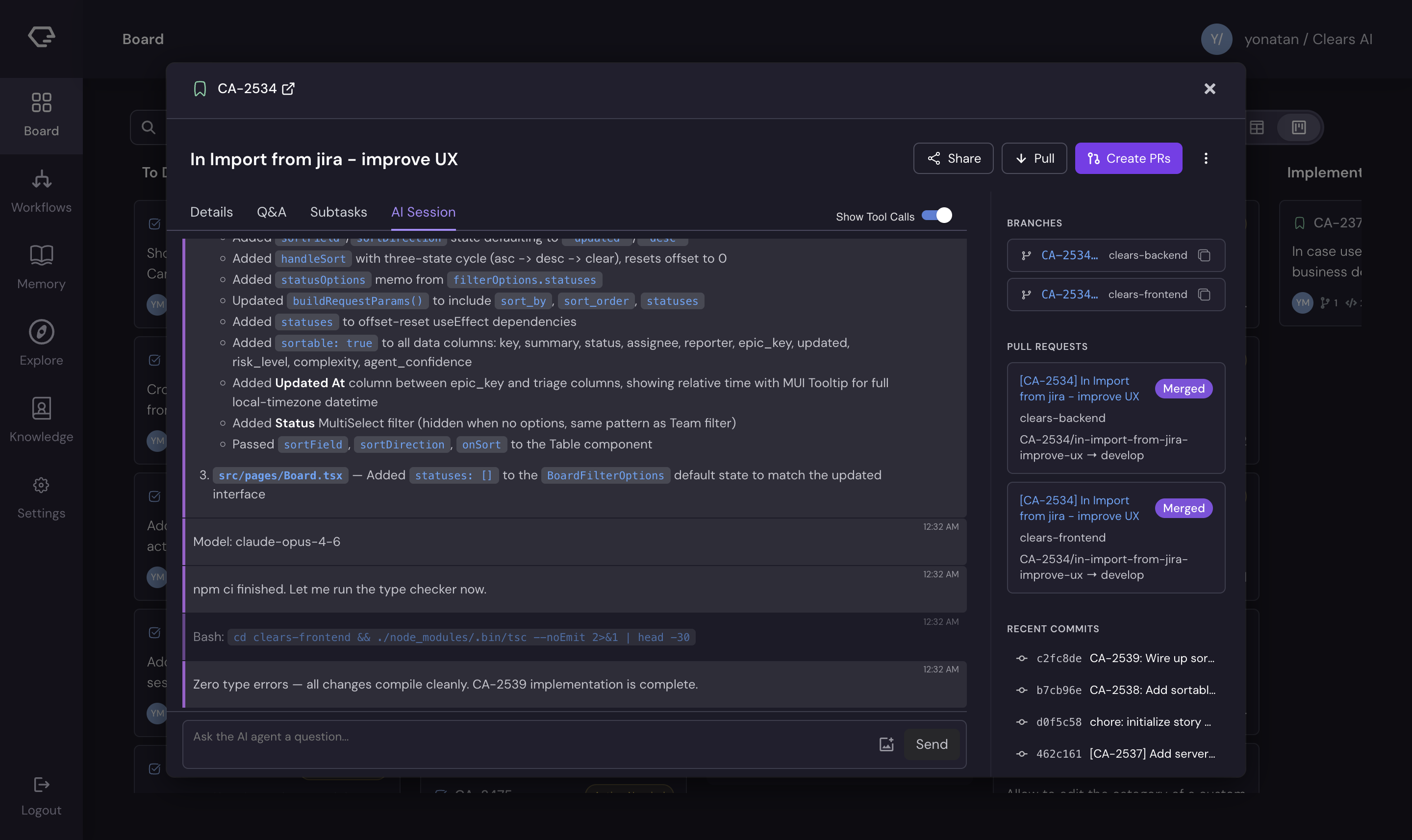Viewport: 1412px width, 840px height.
Task: Open Knowledge in the sidebar
Action: [x=41, y=421]
